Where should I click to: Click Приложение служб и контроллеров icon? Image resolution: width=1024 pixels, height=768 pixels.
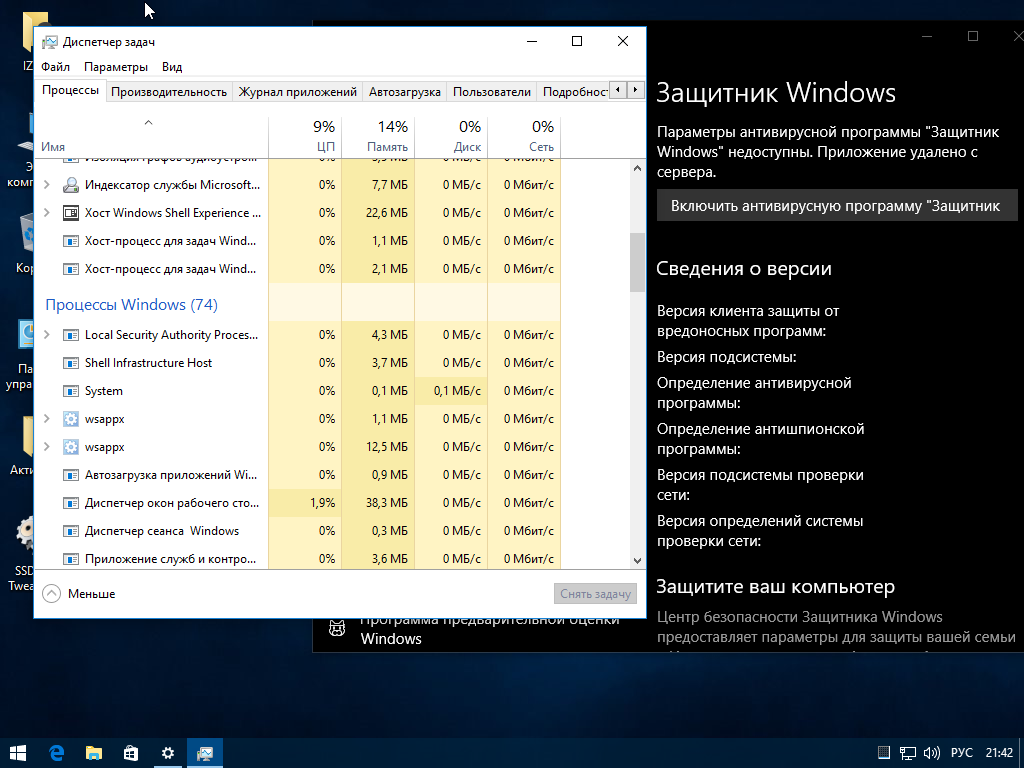click(71, 560)
